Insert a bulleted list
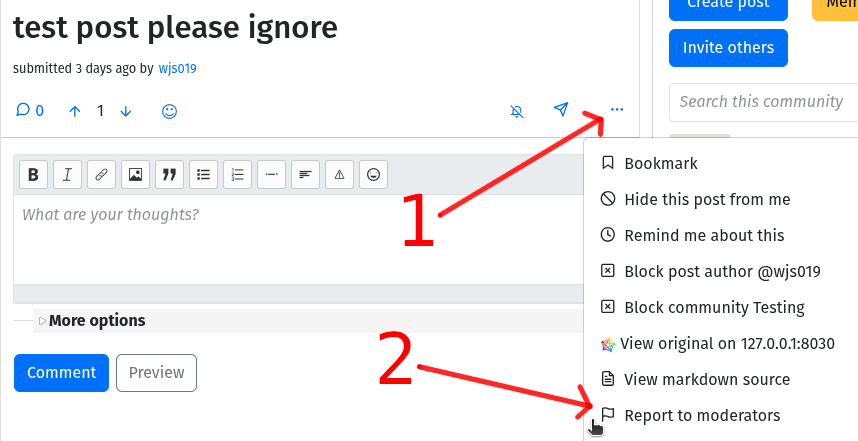Viewport: 858px width, 441px height. [x=204, y=175]
